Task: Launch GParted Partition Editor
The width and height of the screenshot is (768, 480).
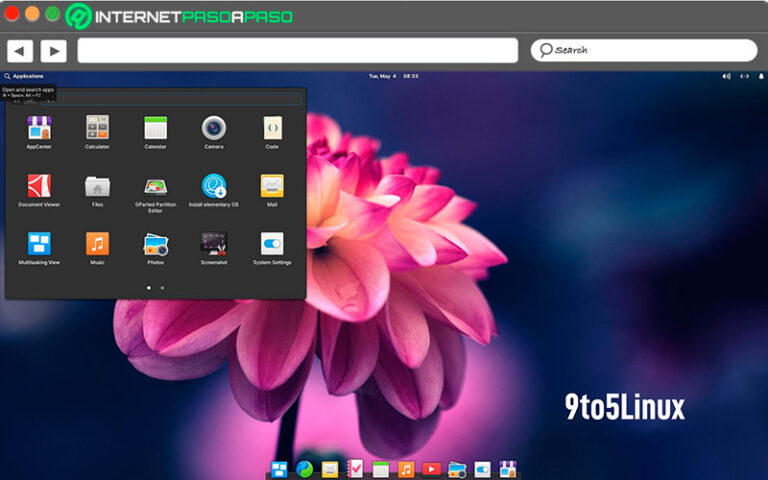Action: 155,187
